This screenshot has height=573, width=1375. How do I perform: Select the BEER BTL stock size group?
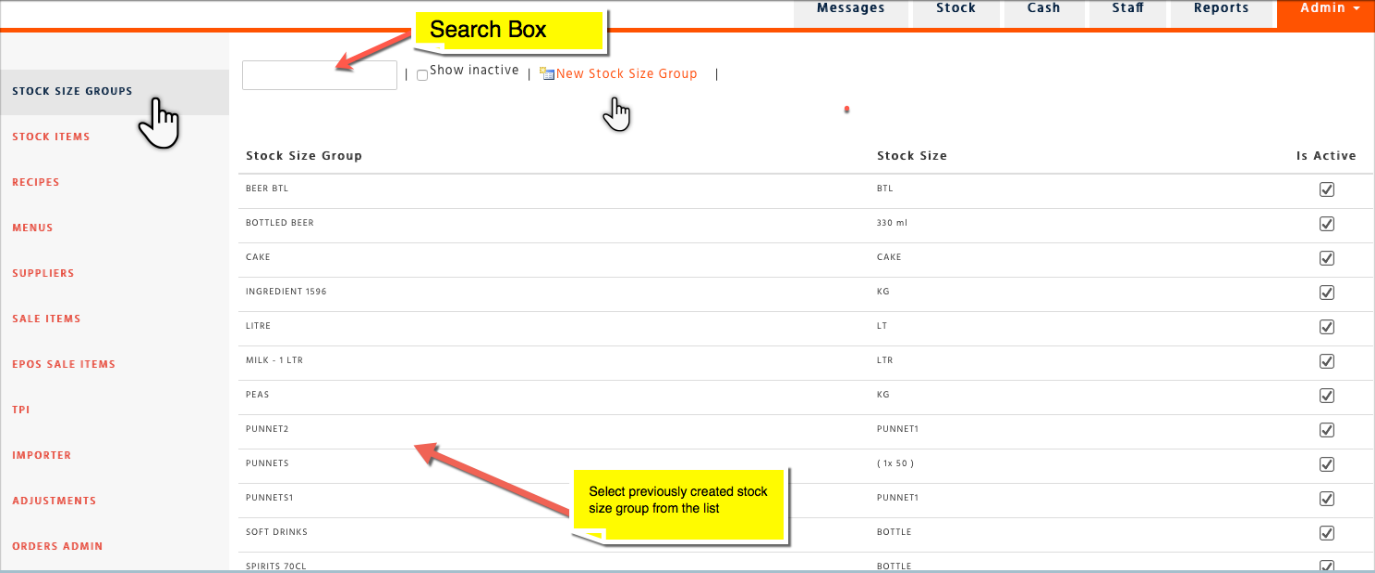[267, 188]
